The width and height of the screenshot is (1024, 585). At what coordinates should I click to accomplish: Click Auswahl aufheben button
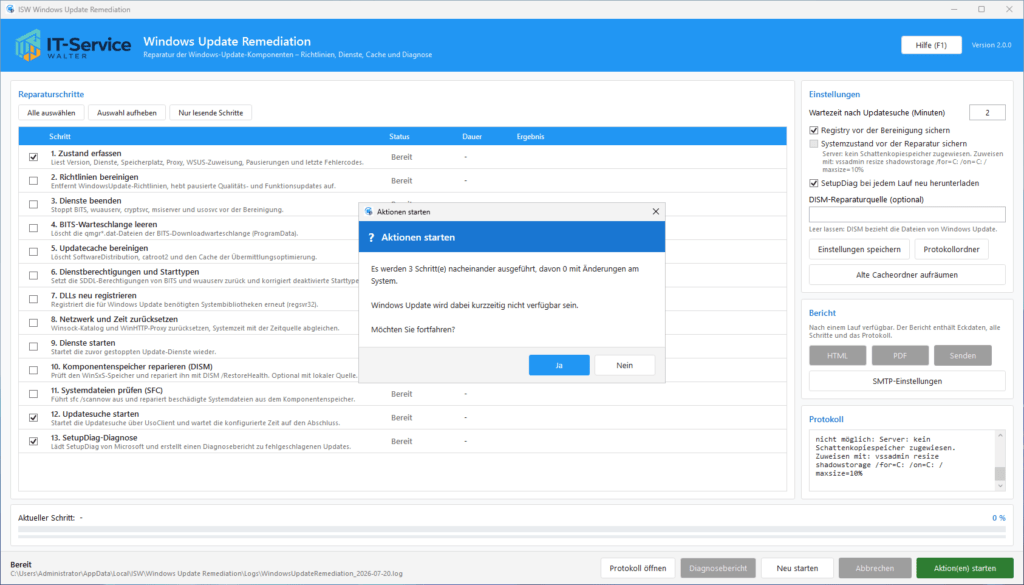(x=127, y=113)
